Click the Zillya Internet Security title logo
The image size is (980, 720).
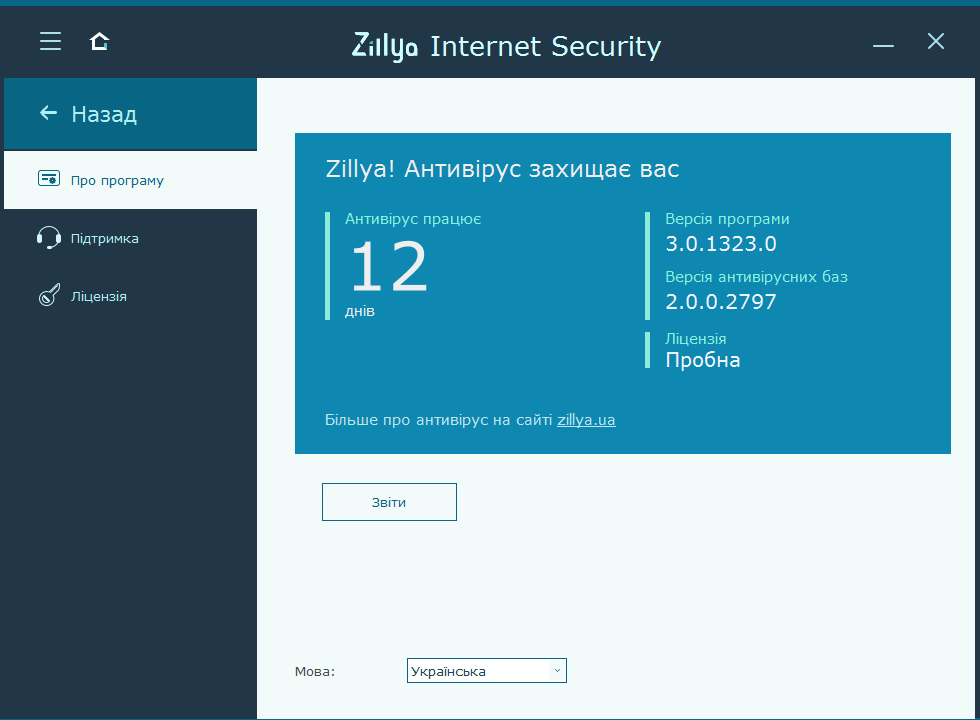pos(506,46)
